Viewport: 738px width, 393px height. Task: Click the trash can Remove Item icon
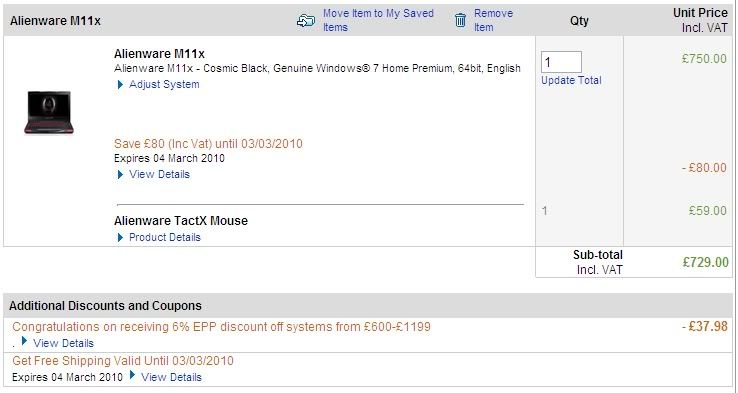[x=460, y=20]
